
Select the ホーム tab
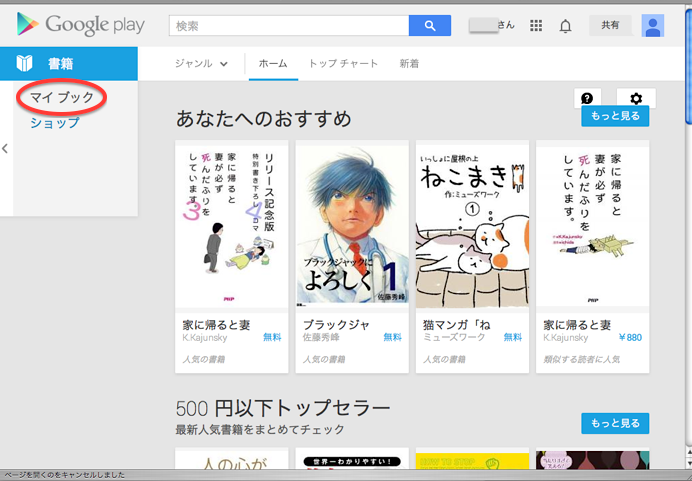click(273, 64)
